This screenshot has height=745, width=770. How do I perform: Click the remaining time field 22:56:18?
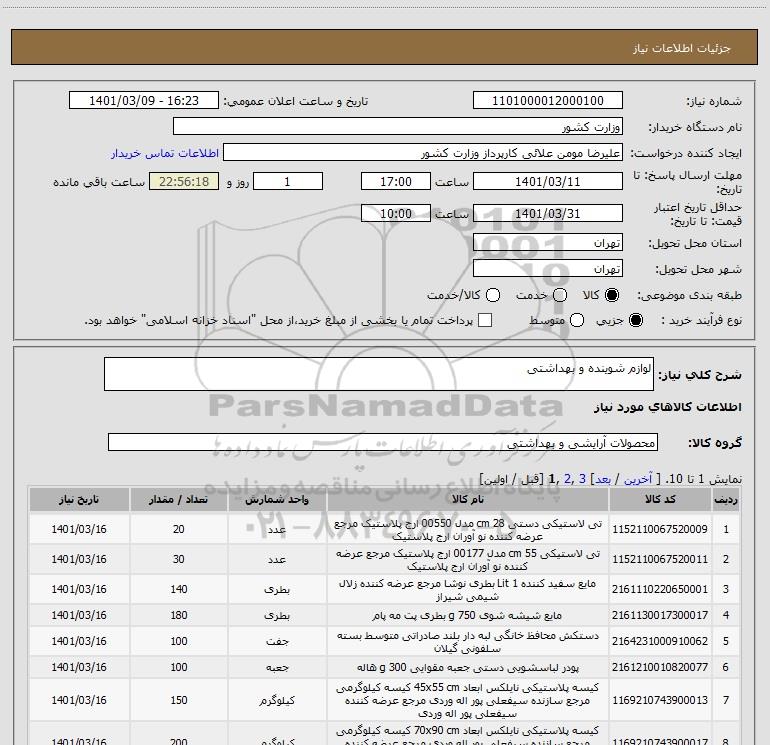pyautogui.click(x=184, y=181)
